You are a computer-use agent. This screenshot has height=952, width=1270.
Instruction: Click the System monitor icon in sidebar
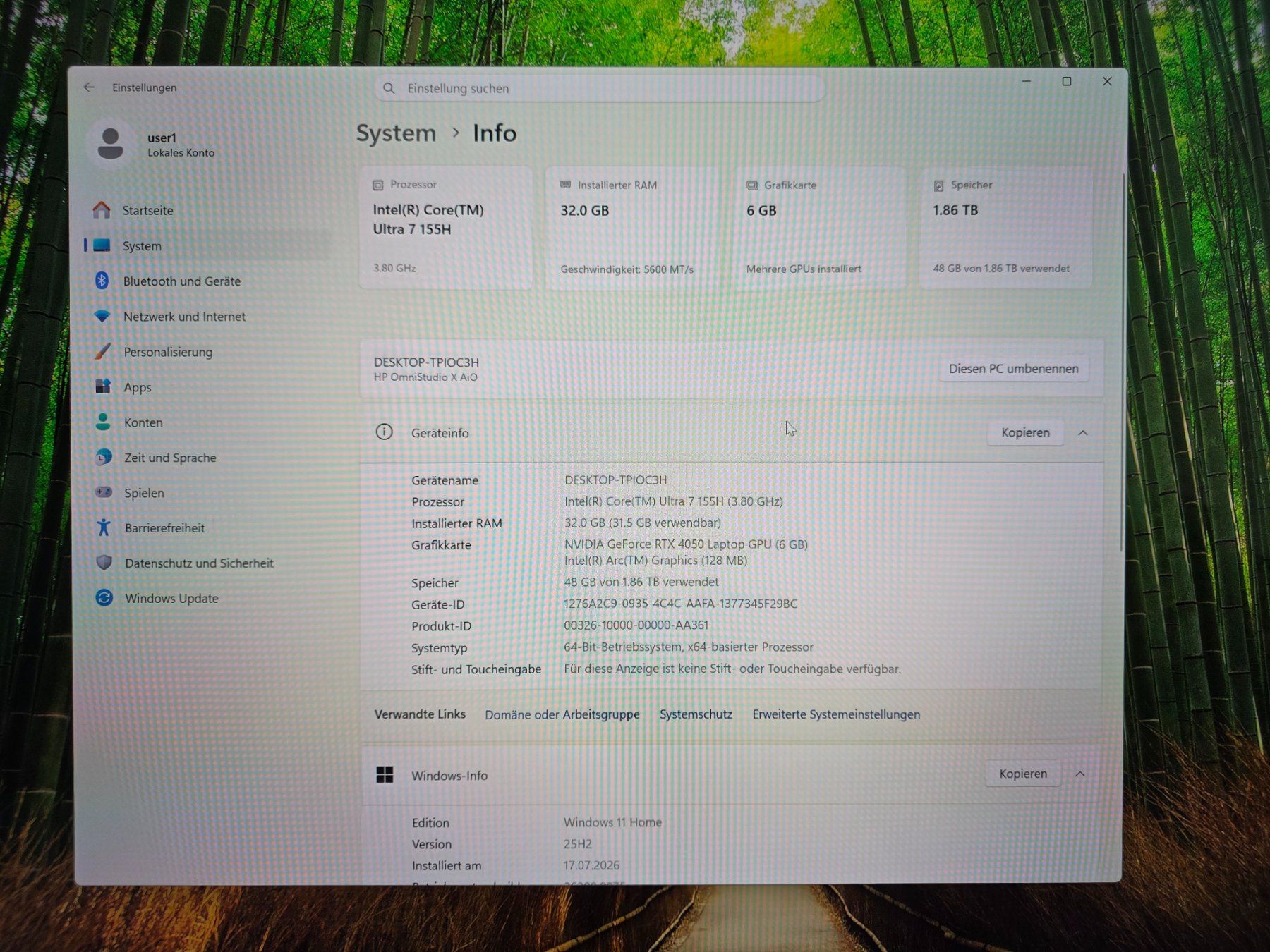[x=102, y=245]
